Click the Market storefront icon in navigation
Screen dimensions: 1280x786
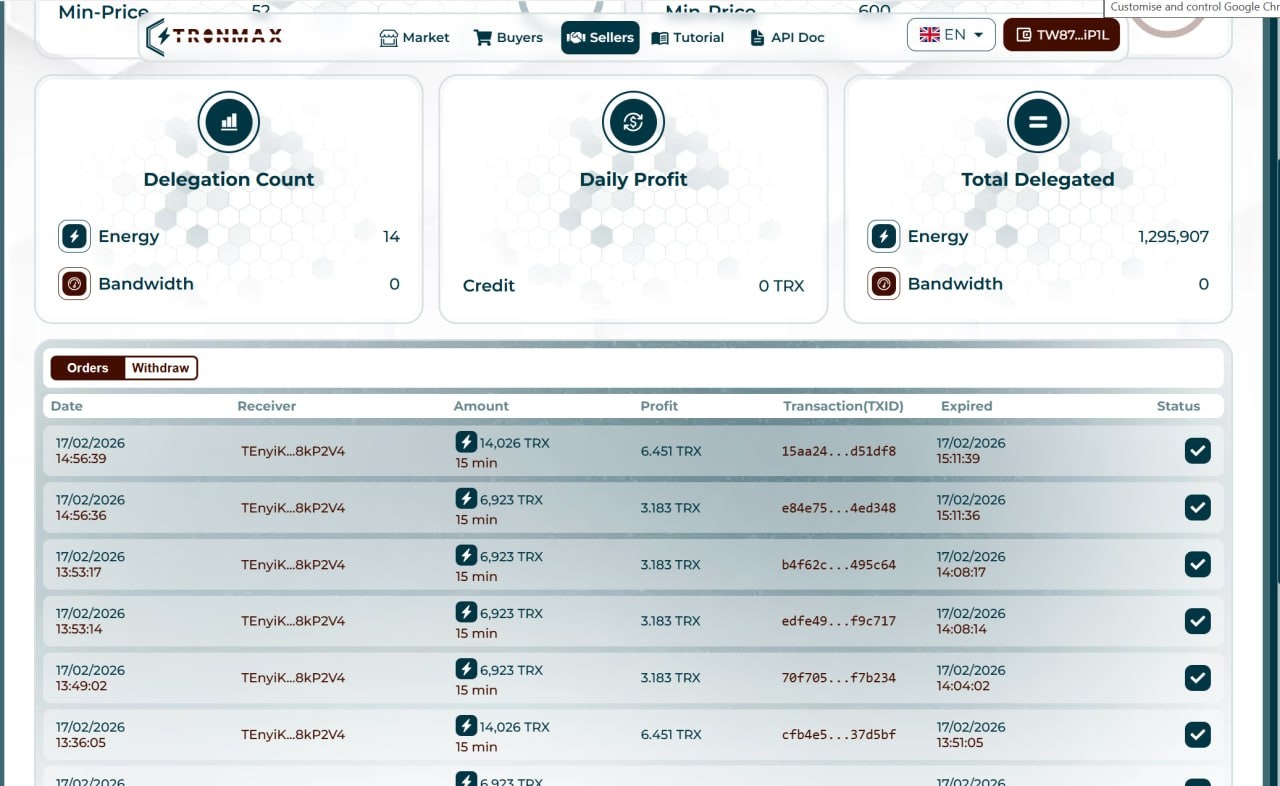[387, 37]
